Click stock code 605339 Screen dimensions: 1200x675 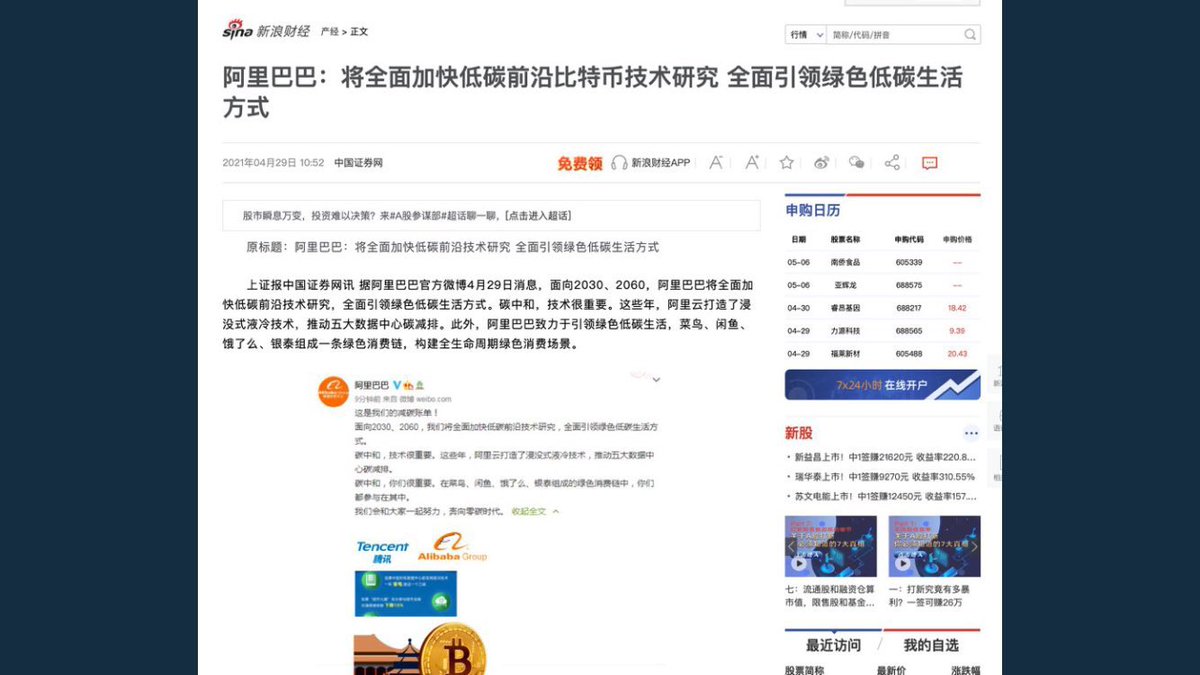click(909, 262)
